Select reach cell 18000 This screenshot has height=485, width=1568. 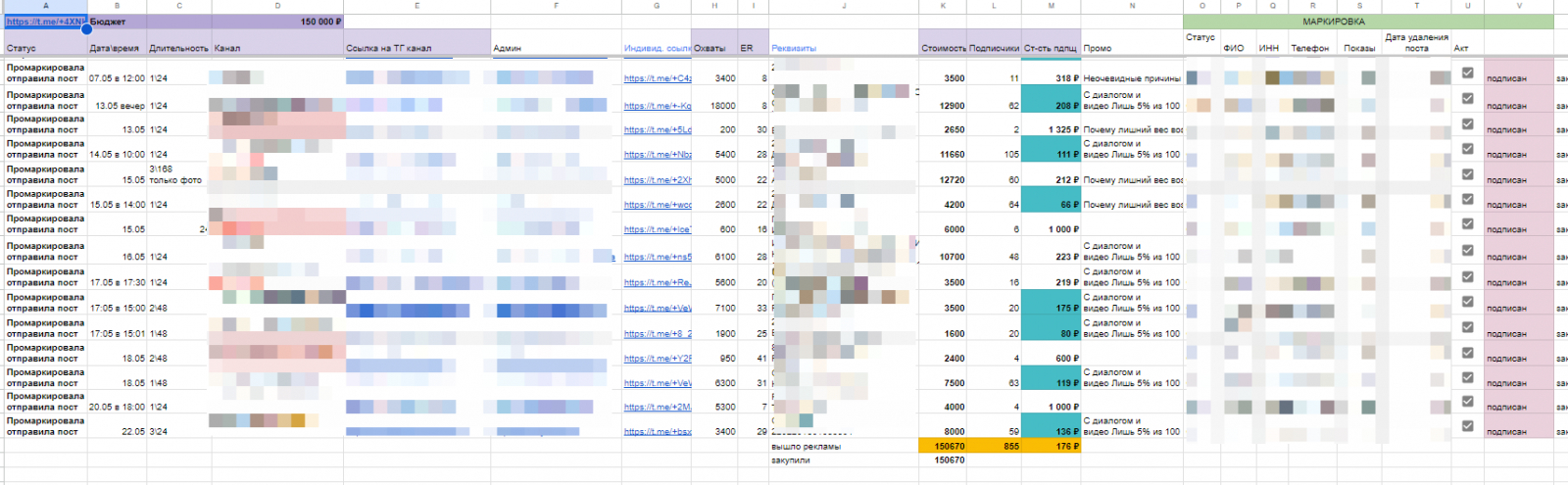tap(714, 99)
